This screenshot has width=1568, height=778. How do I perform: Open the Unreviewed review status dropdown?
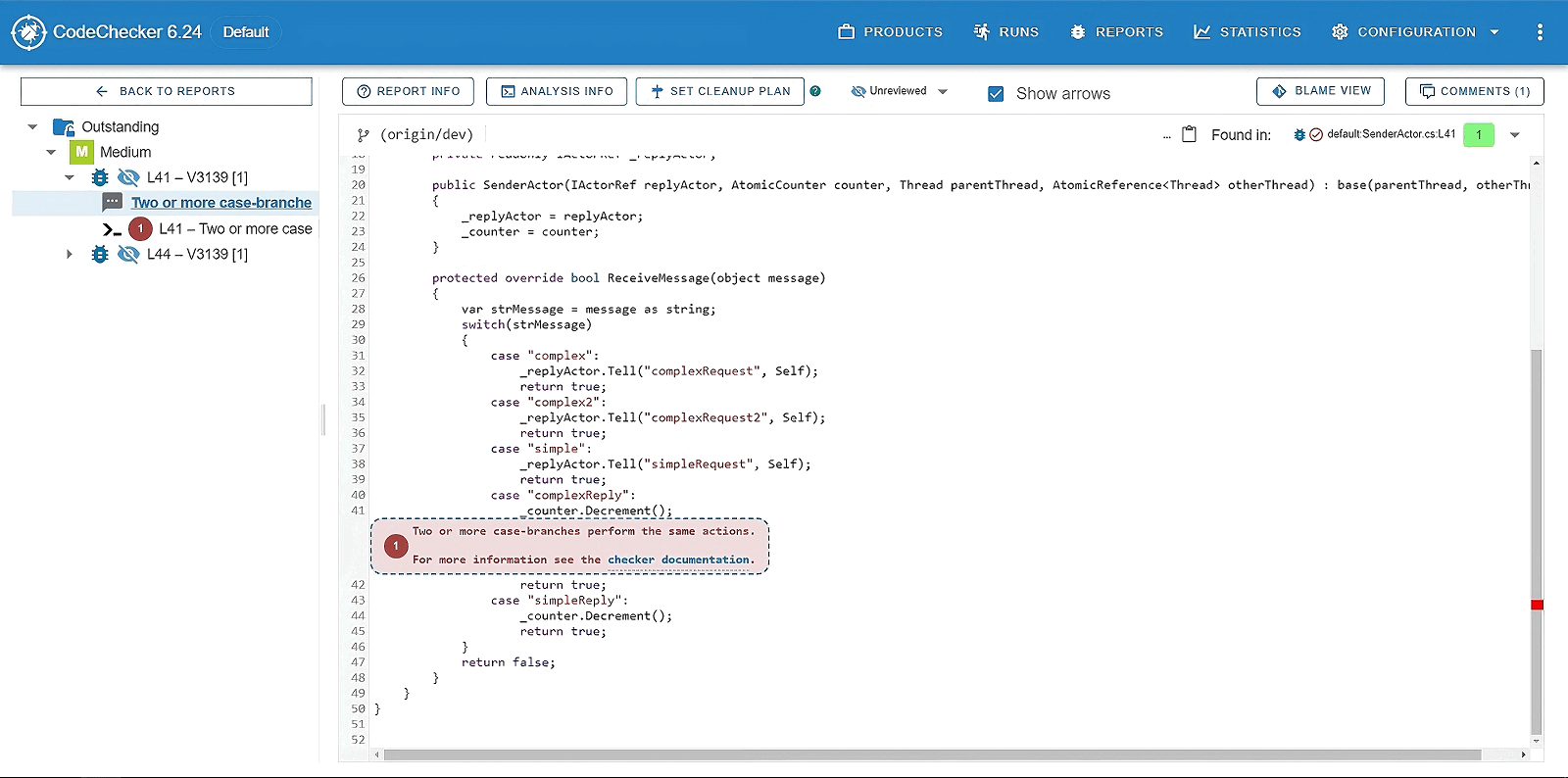(900, 91)
